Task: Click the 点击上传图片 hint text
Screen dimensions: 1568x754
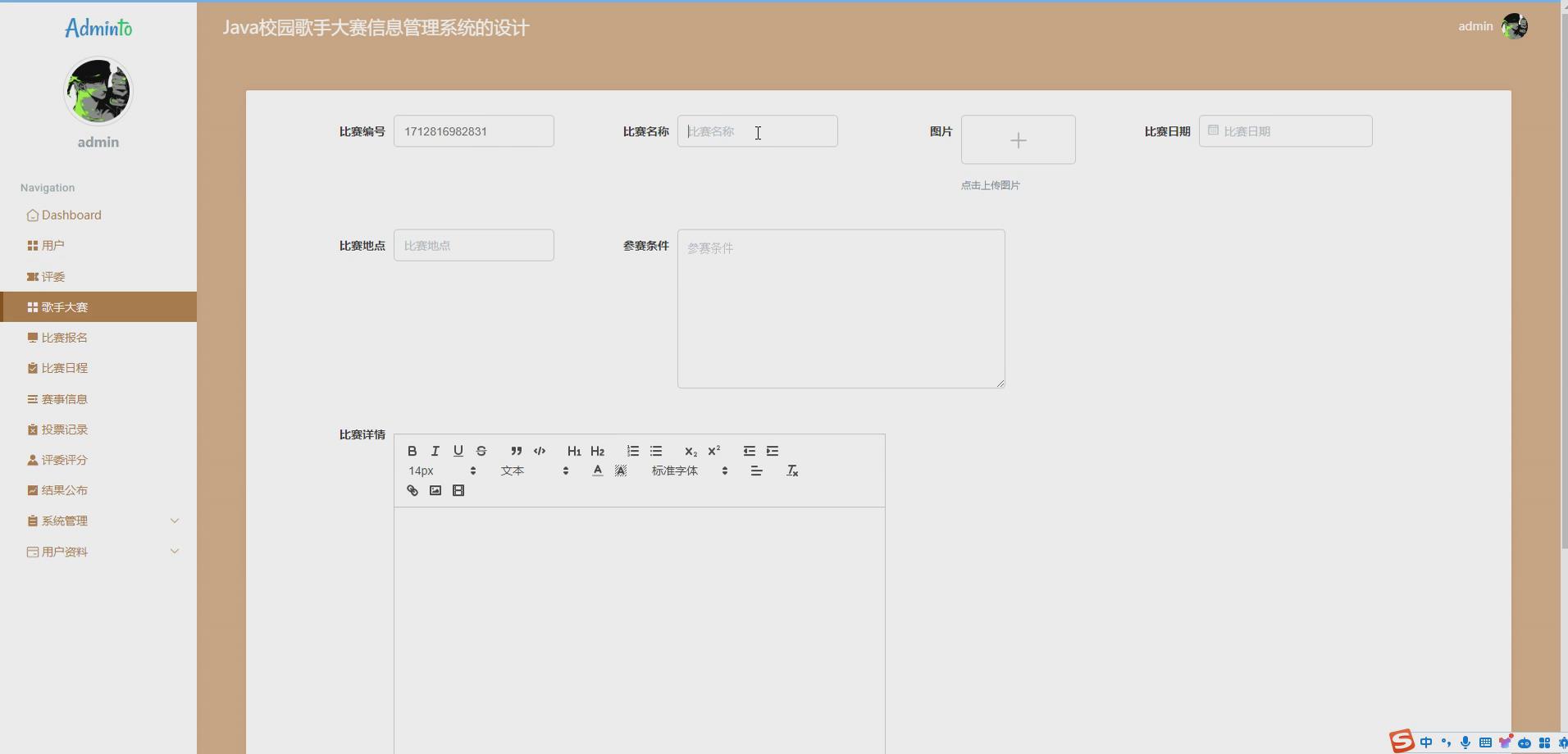Action: pyautogui.click(x=991, y=185)
